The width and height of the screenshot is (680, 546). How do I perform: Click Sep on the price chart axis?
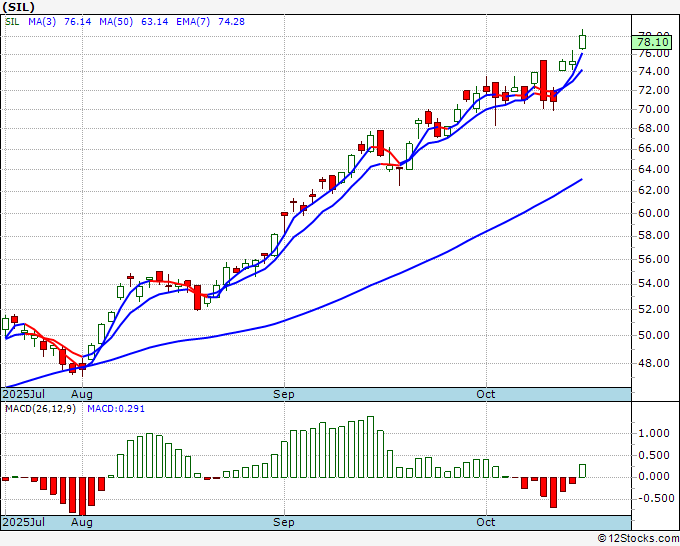point(284,394)
